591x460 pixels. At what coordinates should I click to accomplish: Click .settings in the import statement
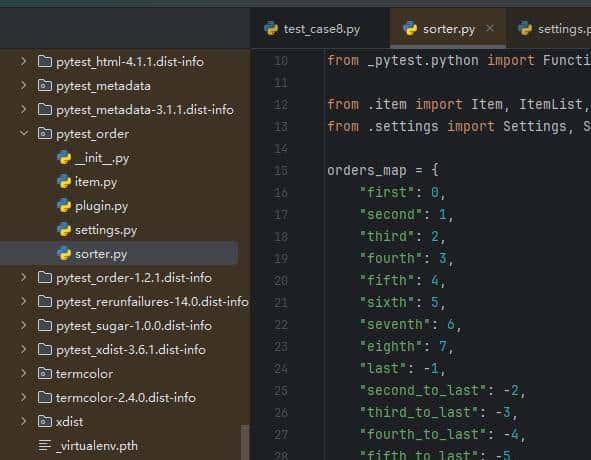[403, 126]
